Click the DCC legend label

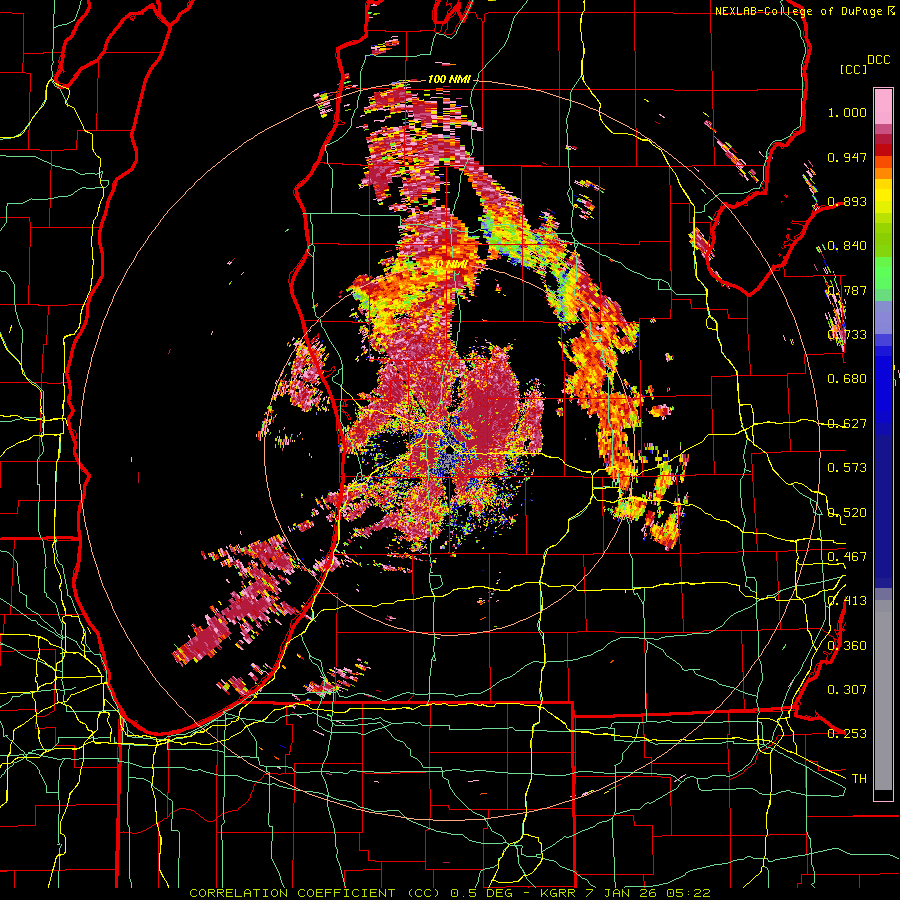pyautogui.click(x=878, y=60)
